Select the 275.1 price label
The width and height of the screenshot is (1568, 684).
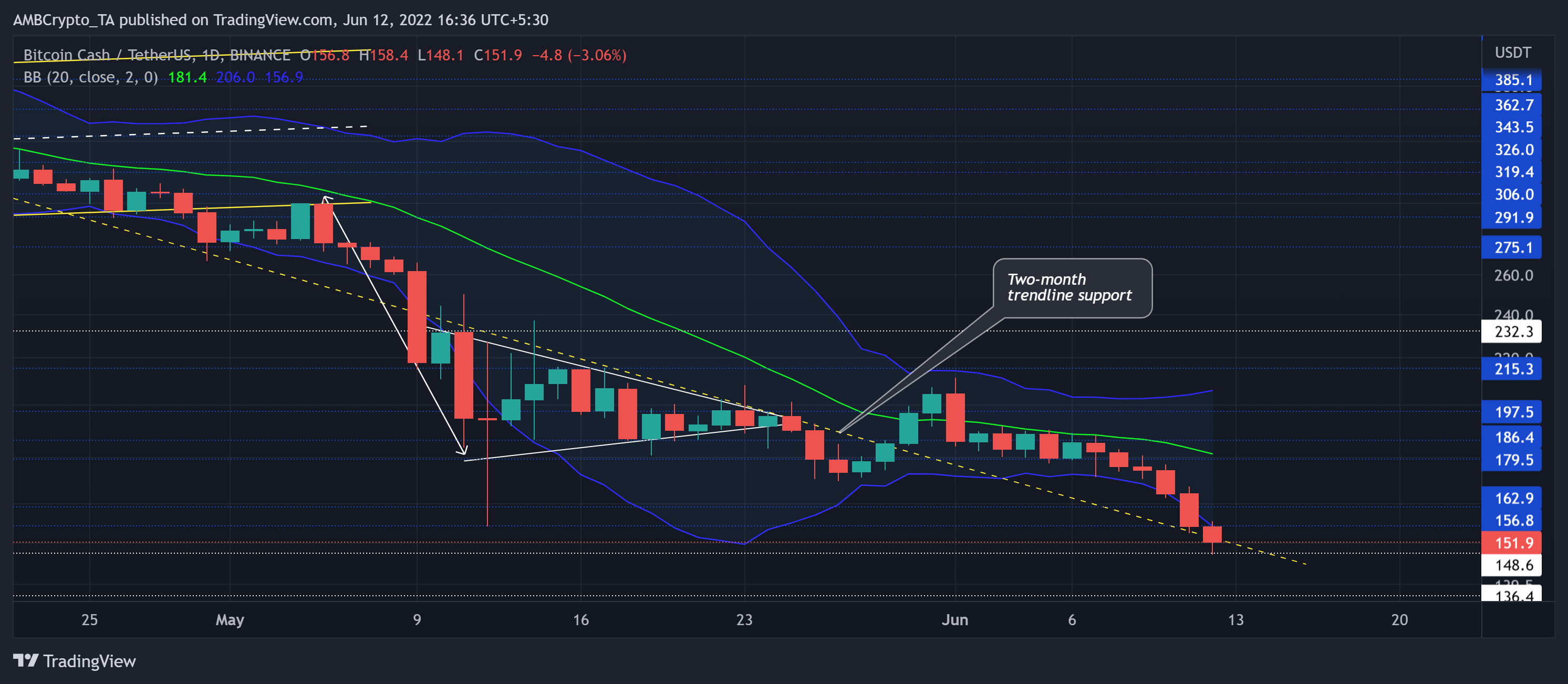pos(1511,247)
